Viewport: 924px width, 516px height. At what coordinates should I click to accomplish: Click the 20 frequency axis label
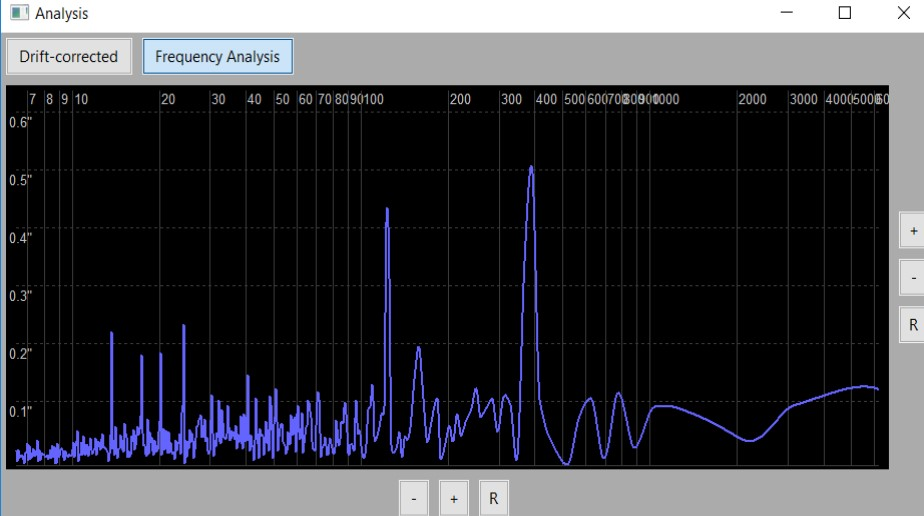168,99
